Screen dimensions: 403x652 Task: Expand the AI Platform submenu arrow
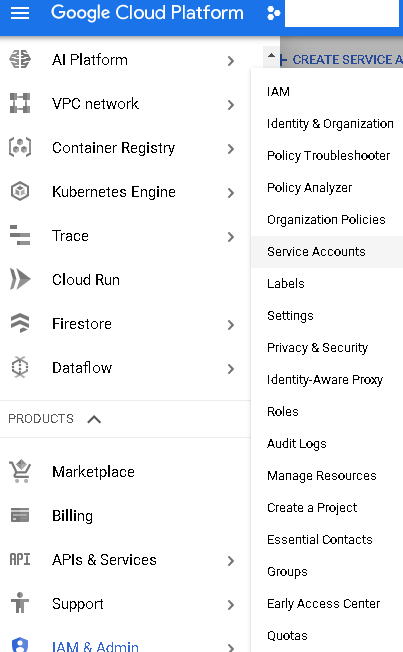tap(231, 61)
